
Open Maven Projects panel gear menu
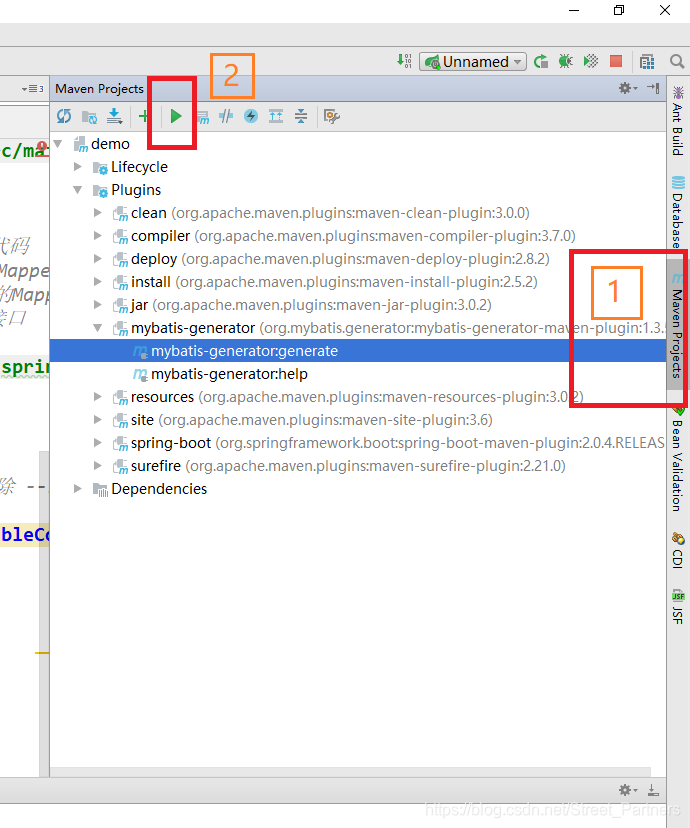628,88
